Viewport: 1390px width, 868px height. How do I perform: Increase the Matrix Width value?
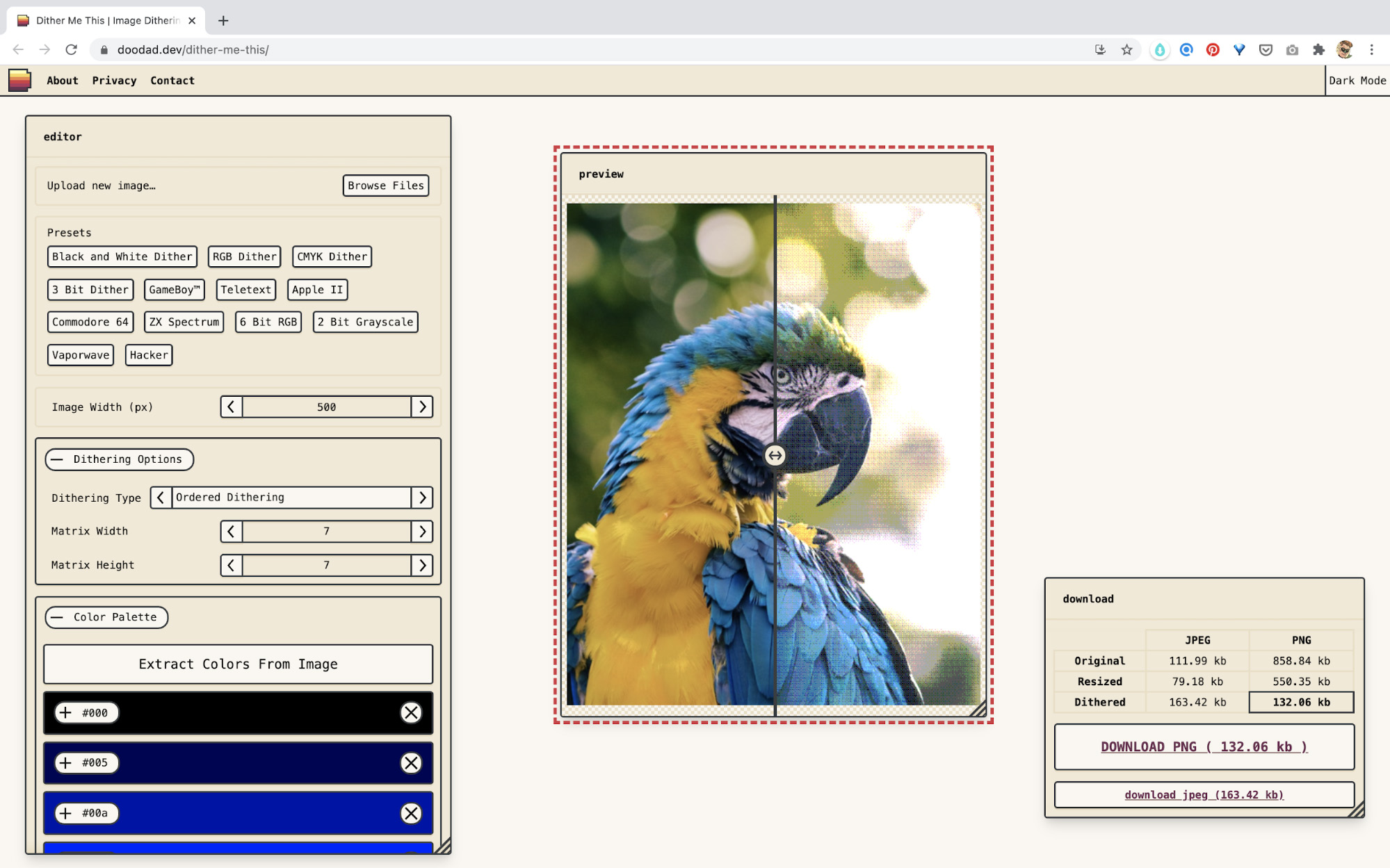click(x=421, y=532)
